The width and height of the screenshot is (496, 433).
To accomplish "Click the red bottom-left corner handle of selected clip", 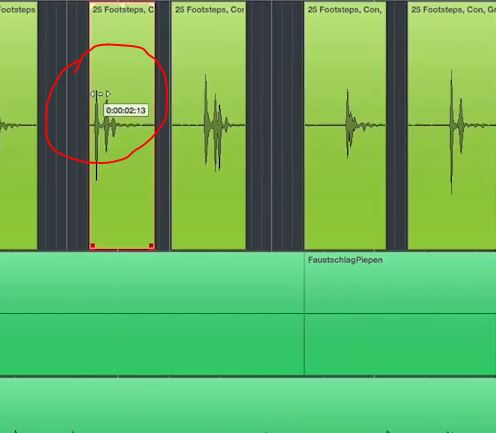I will point(93,246).
